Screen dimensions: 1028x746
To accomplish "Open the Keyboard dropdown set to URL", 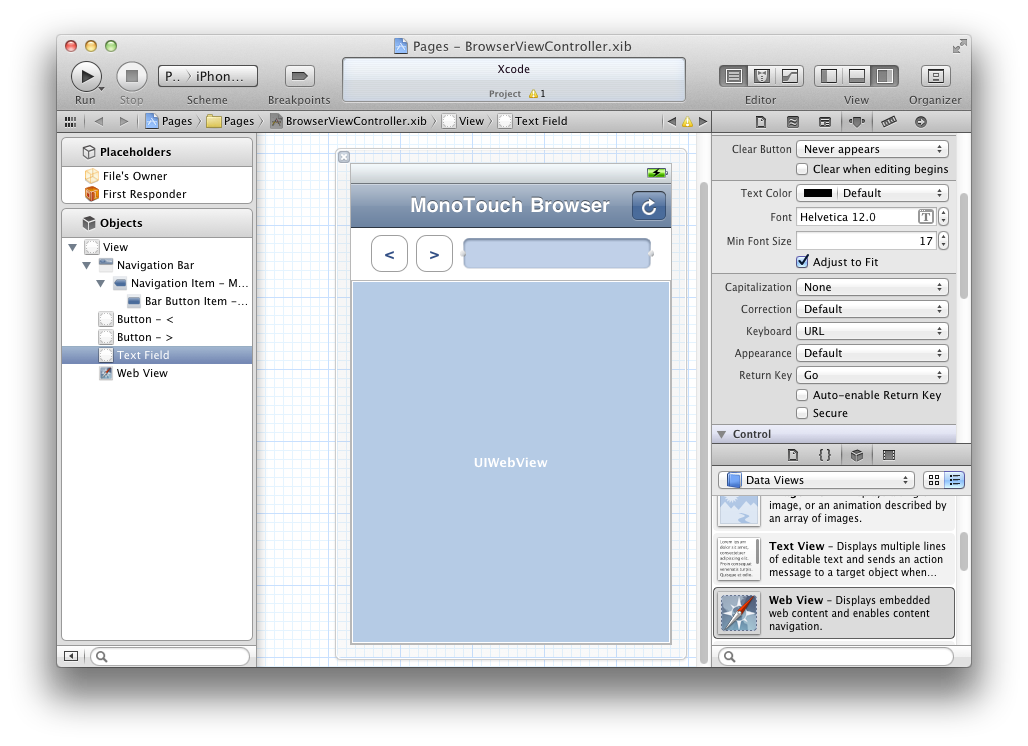I will (872, 331).
